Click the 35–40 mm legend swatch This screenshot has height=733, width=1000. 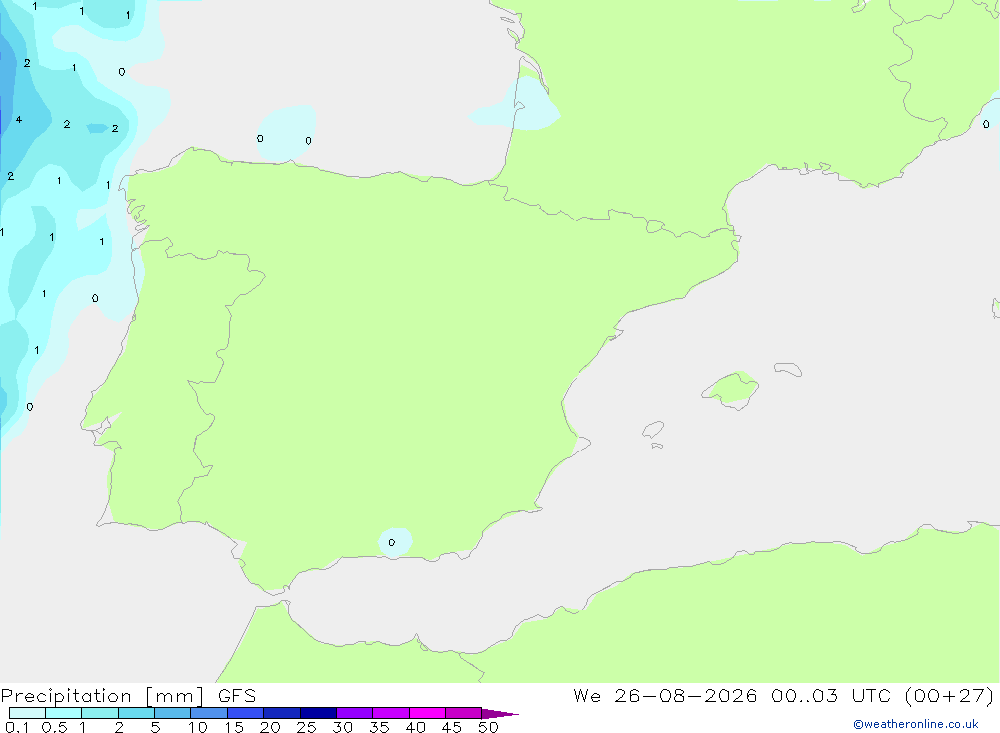click(x=391, y=713)
